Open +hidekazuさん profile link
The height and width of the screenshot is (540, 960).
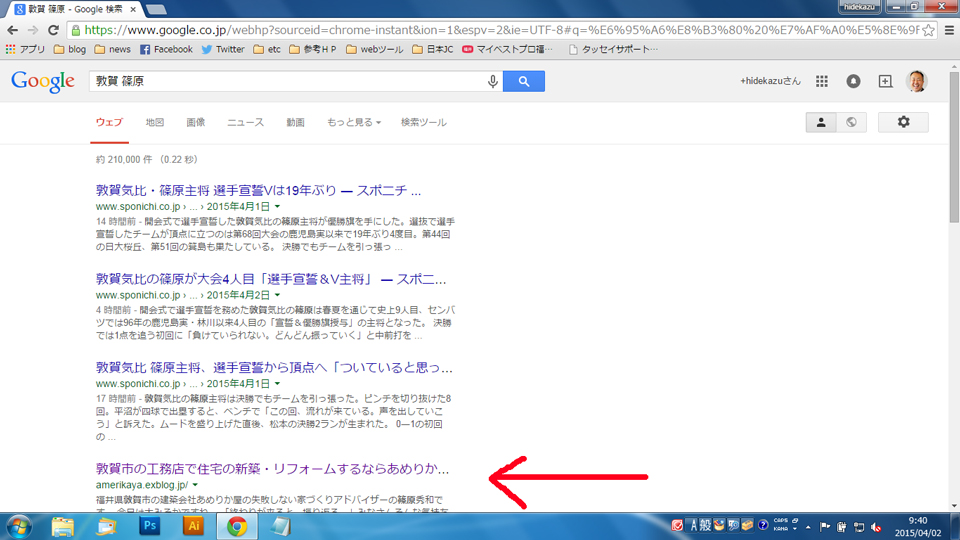click(770, 81)
